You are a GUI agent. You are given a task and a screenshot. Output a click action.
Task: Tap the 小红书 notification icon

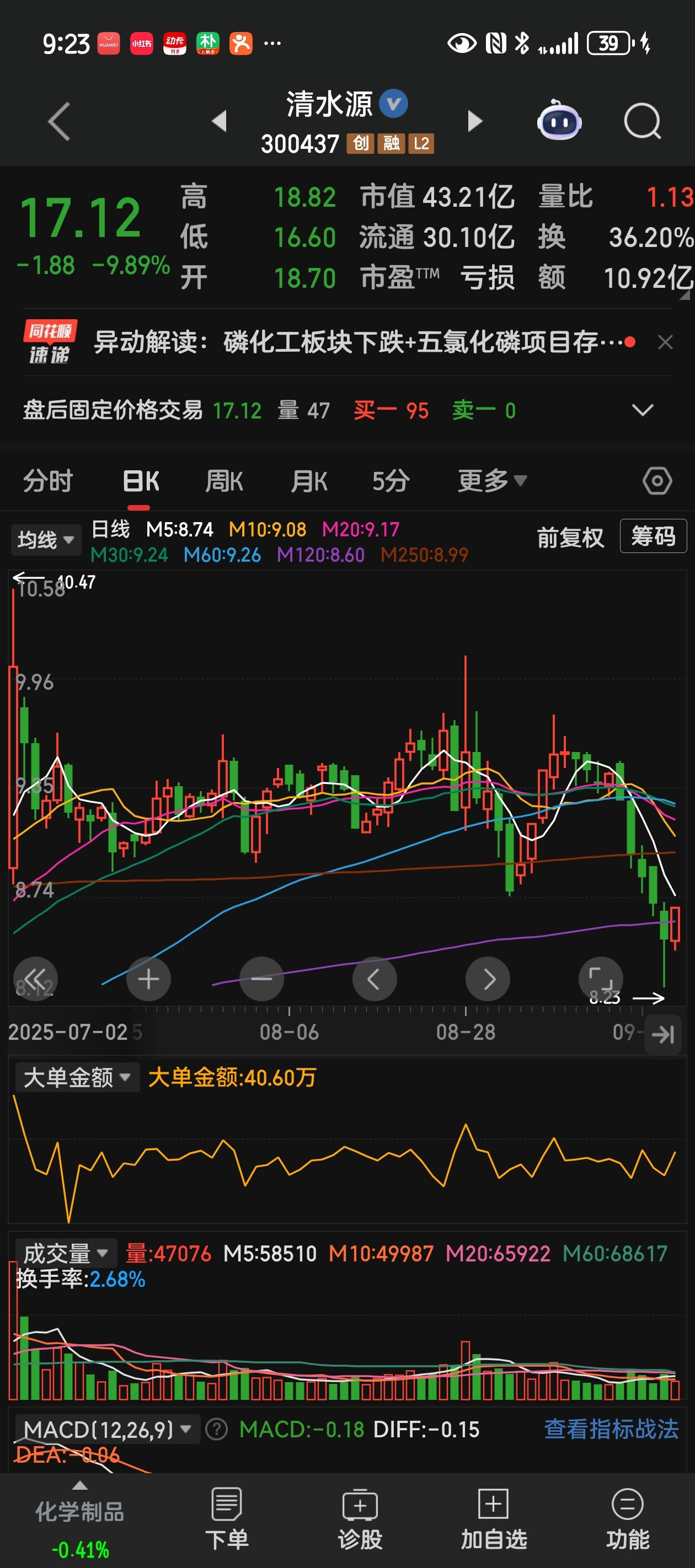(141, 43)
